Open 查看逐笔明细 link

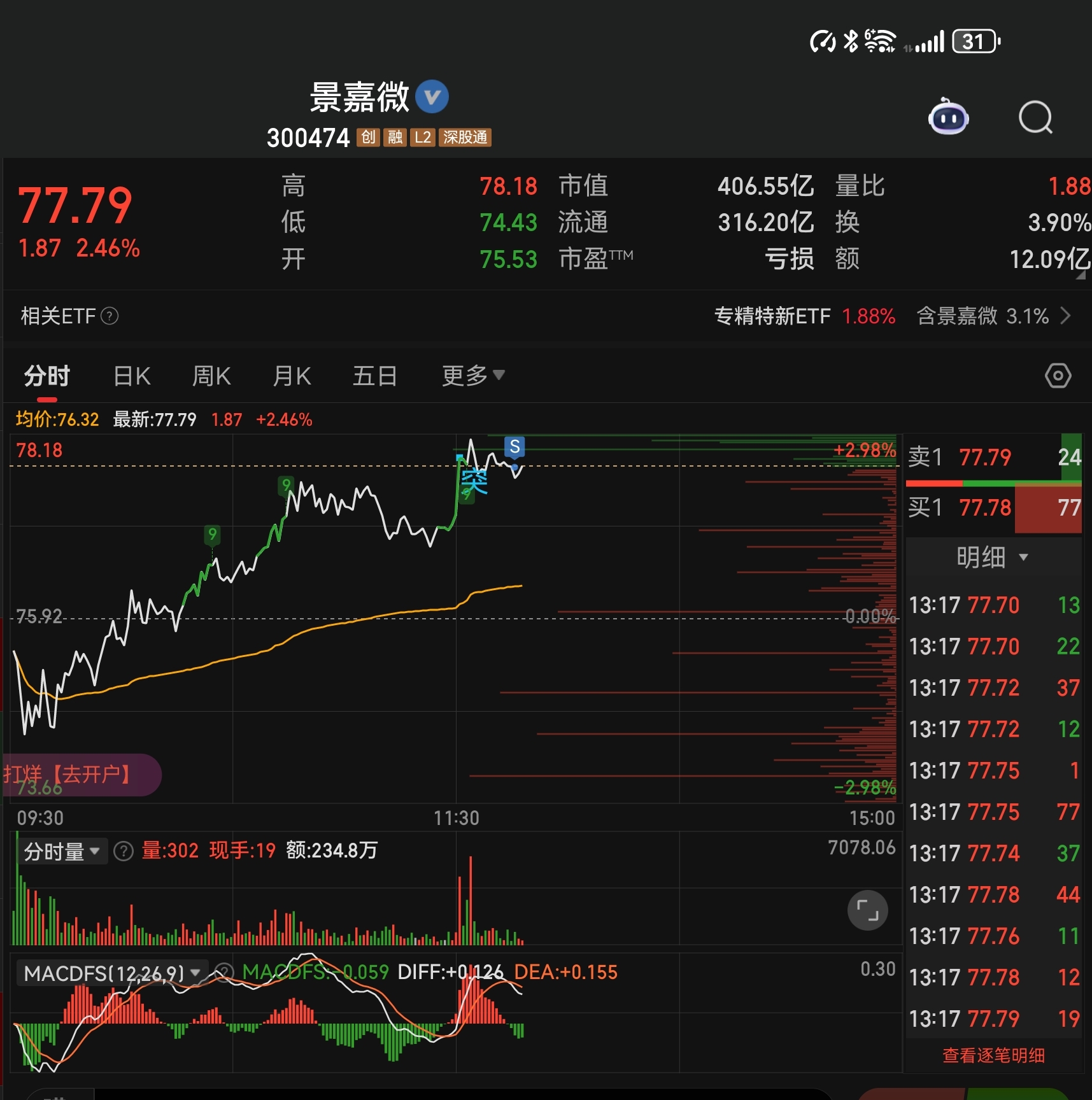(x=993, y=1055)
